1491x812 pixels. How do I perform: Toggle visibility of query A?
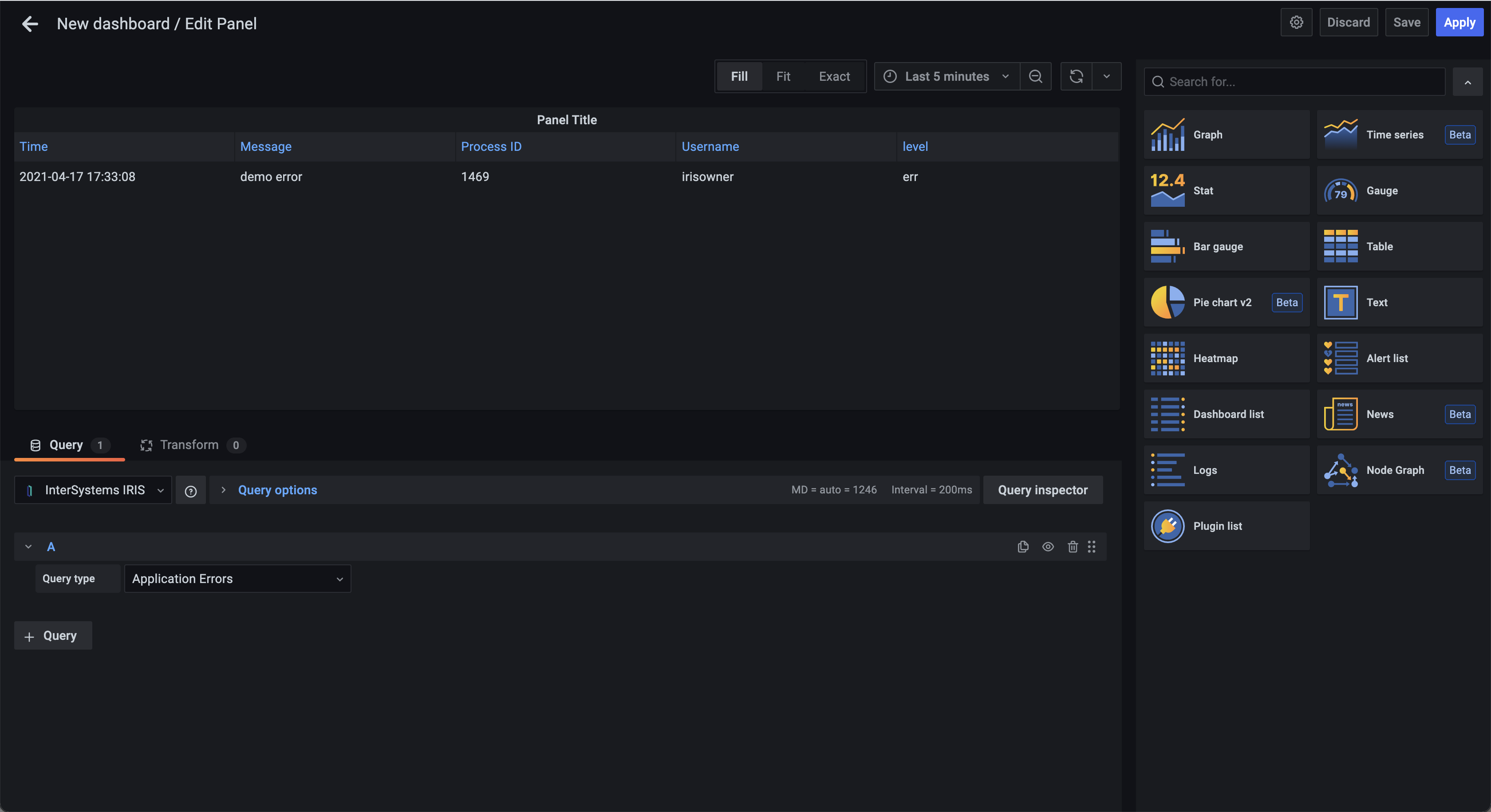point(1048,547)
